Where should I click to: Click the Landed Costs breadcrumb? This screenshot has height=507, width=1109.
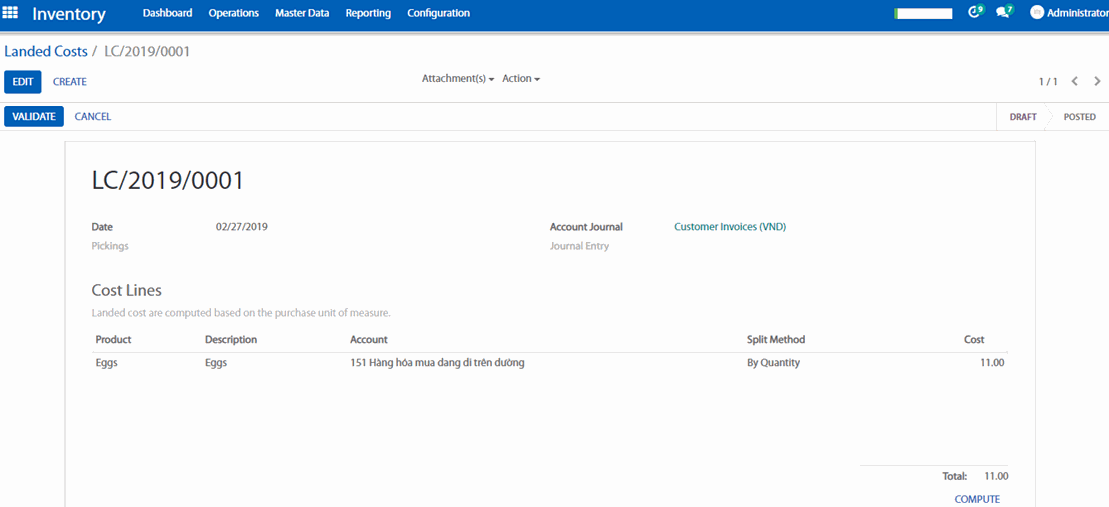pos(46,51)
